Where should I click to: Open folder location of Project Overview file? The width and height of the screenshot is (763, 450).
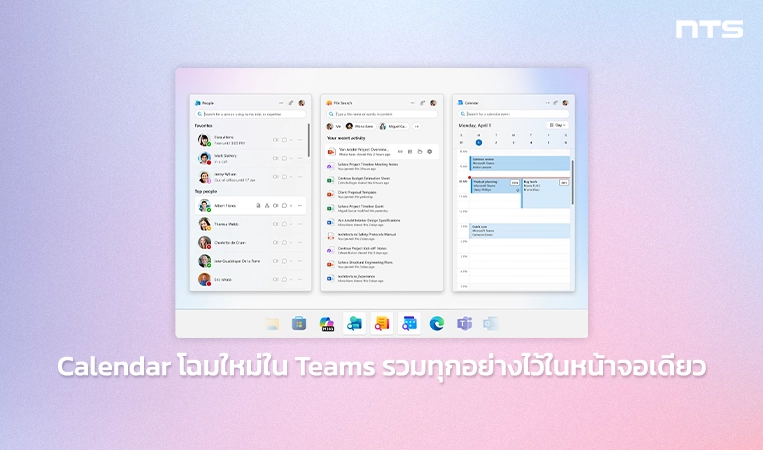419,152
